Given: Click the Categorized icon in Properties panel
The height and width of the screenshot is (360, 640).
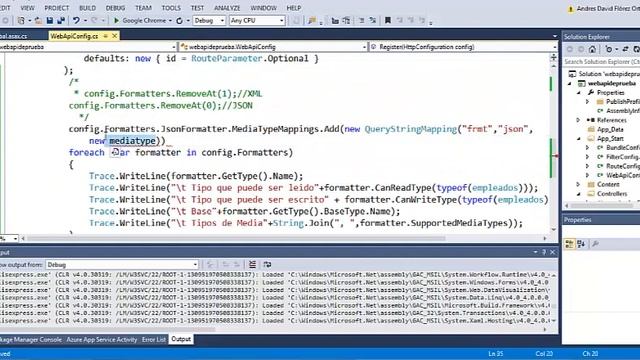Looking at the screenshot, I should point(569,244).
